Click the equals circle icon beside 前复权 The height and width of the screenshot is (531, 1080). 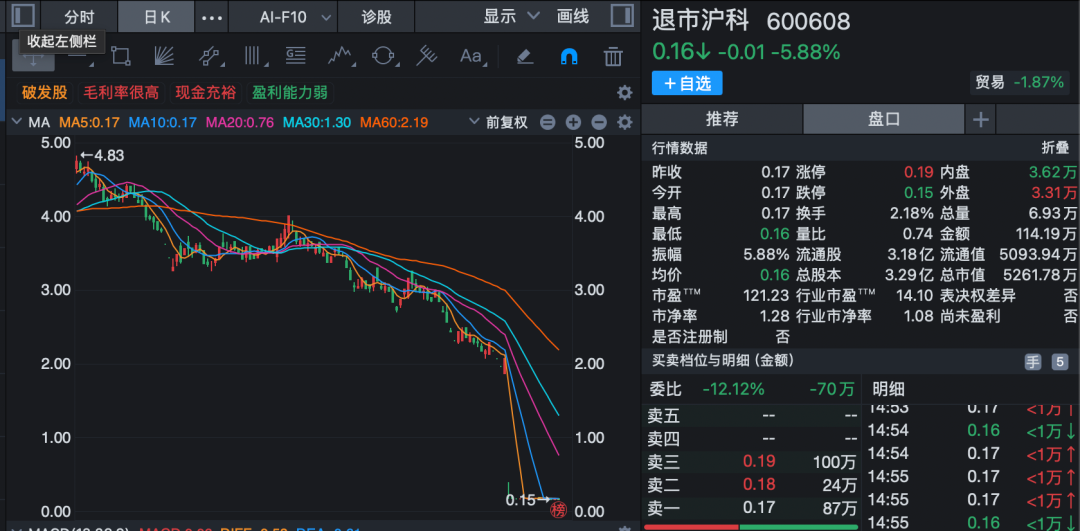pyautogui.click(x=548, y=123)
